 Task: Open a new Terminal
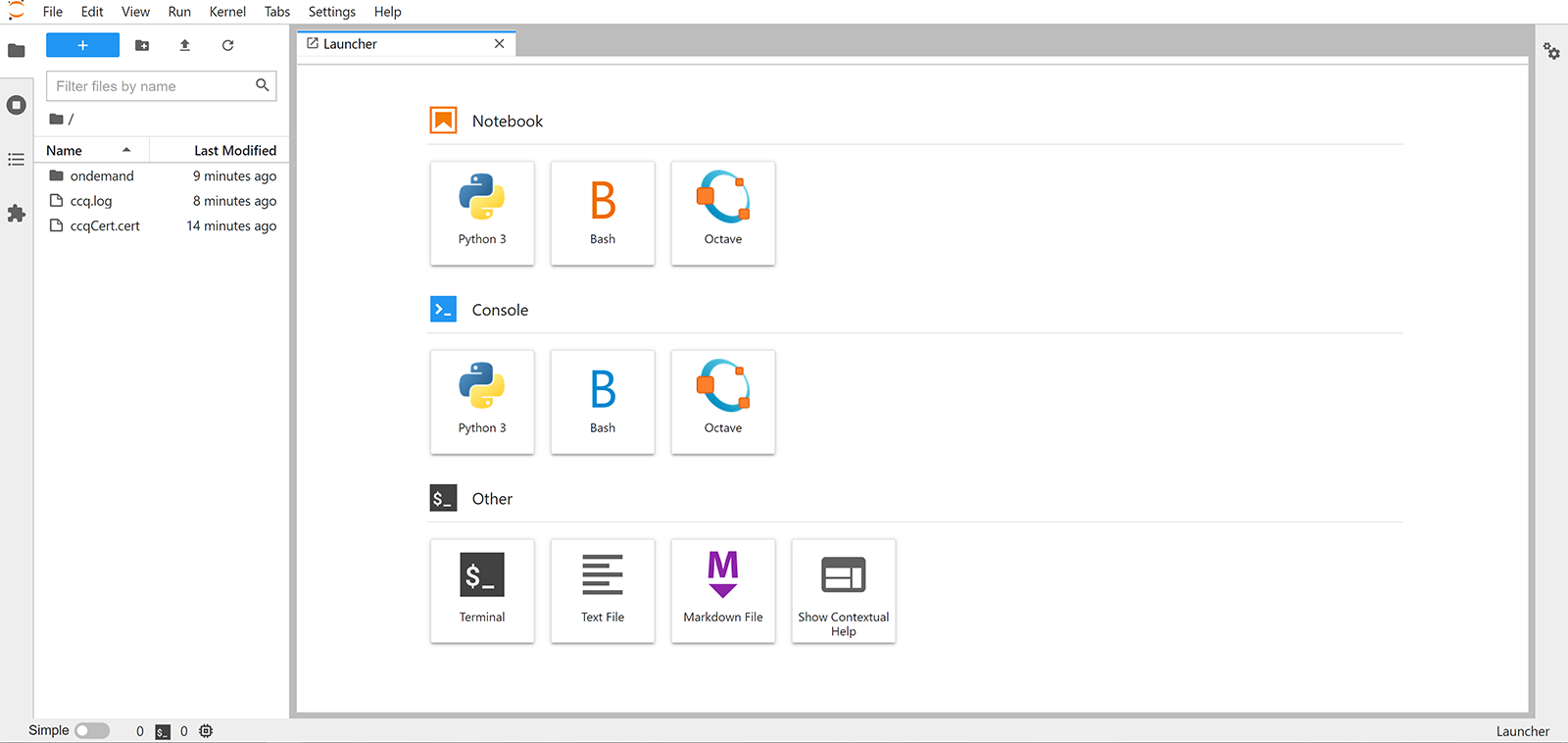coord(482,591)
